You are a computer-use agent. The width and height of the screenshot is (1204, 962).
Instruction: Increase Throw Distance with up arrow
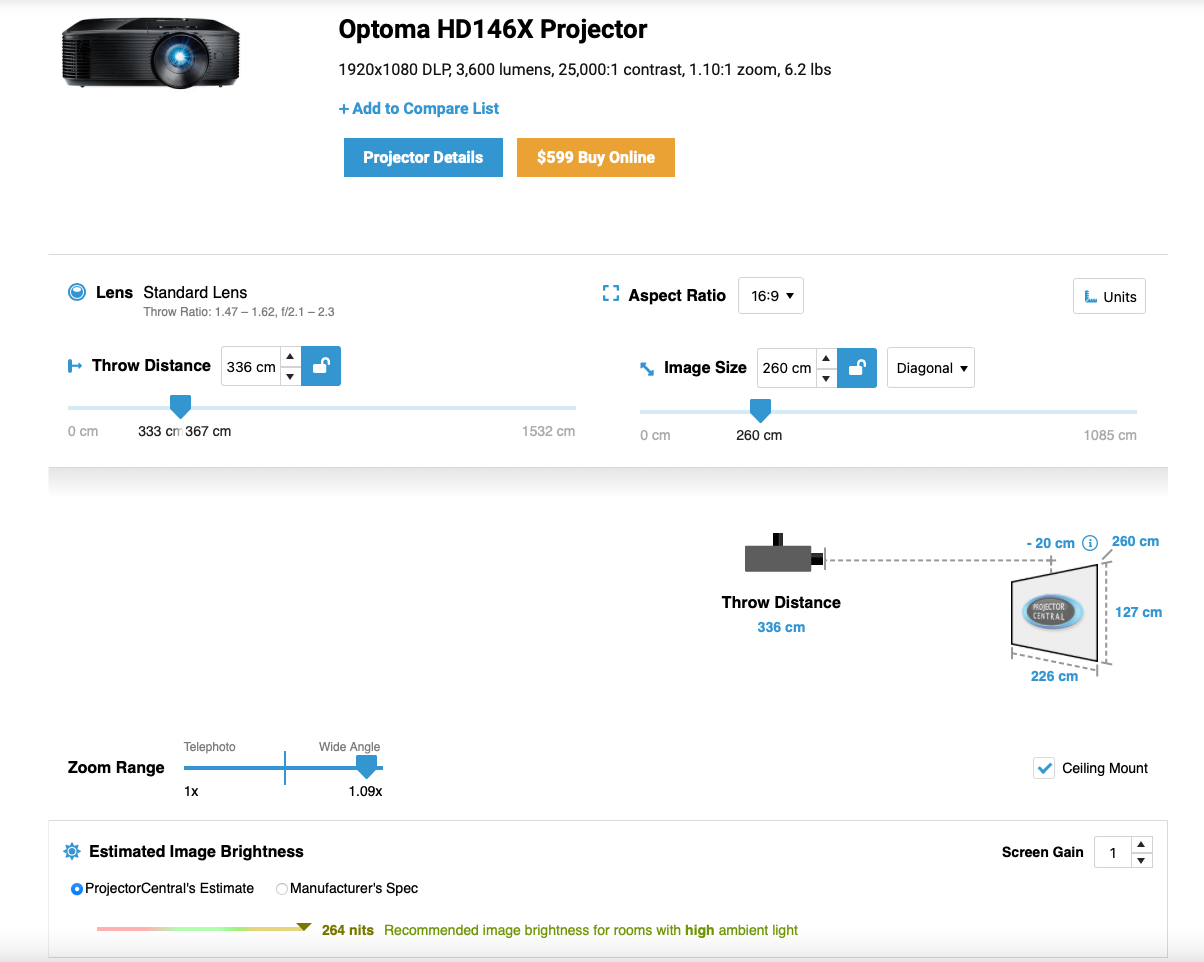290,356
